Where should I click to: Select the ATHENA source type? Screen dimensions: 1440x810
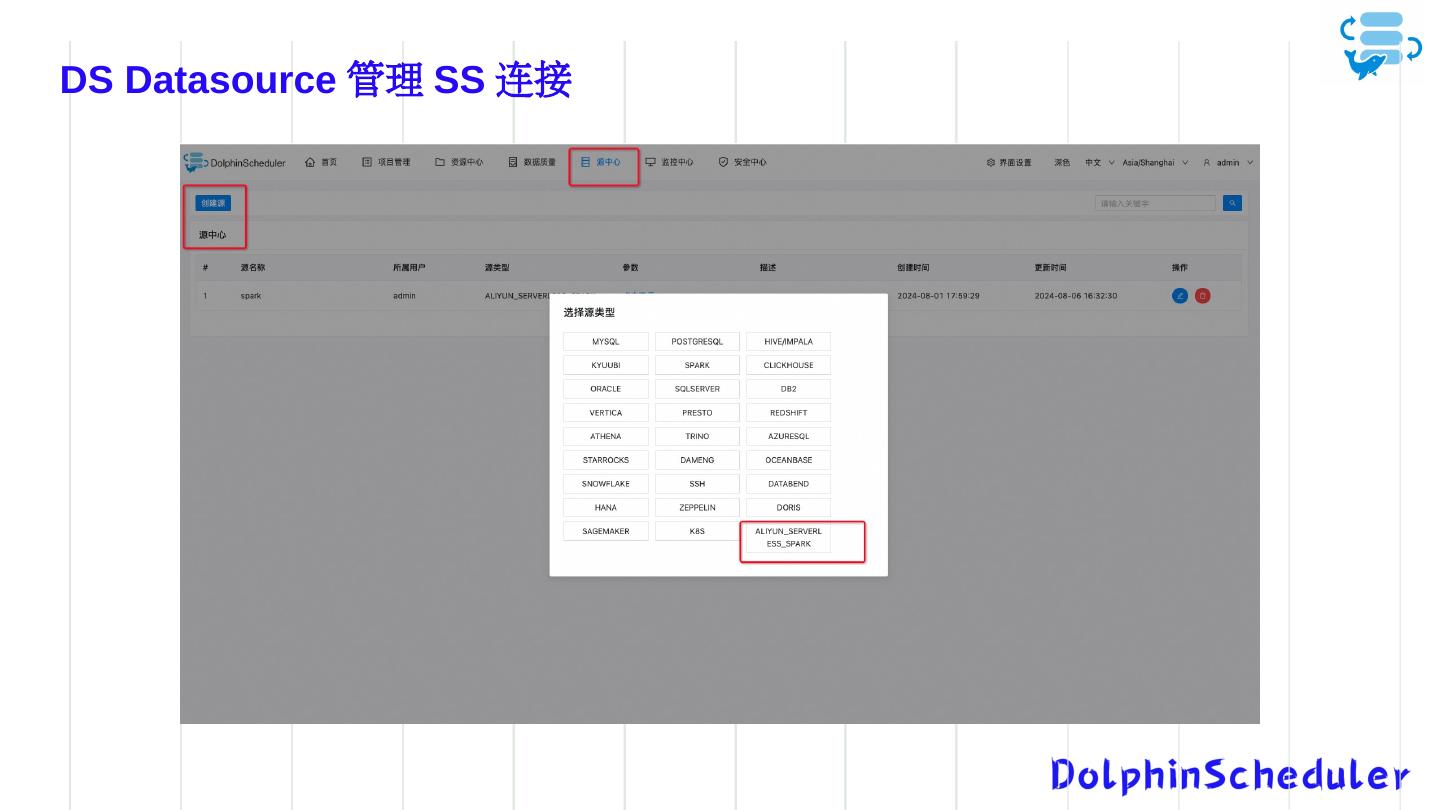(x=606, y=436)
